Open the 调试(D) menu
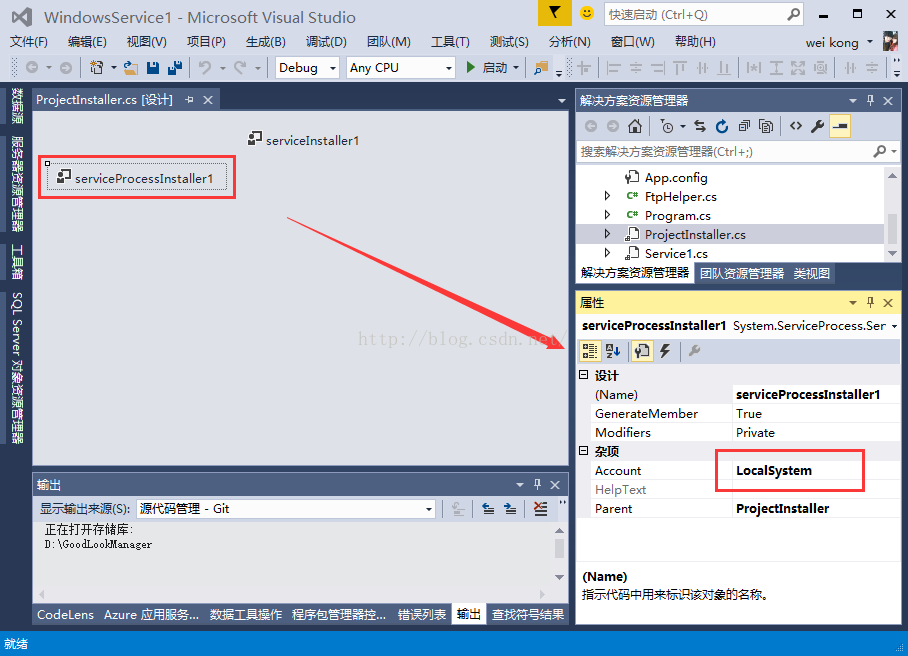Screen dimensions: 908x656 tap(326, 42)
